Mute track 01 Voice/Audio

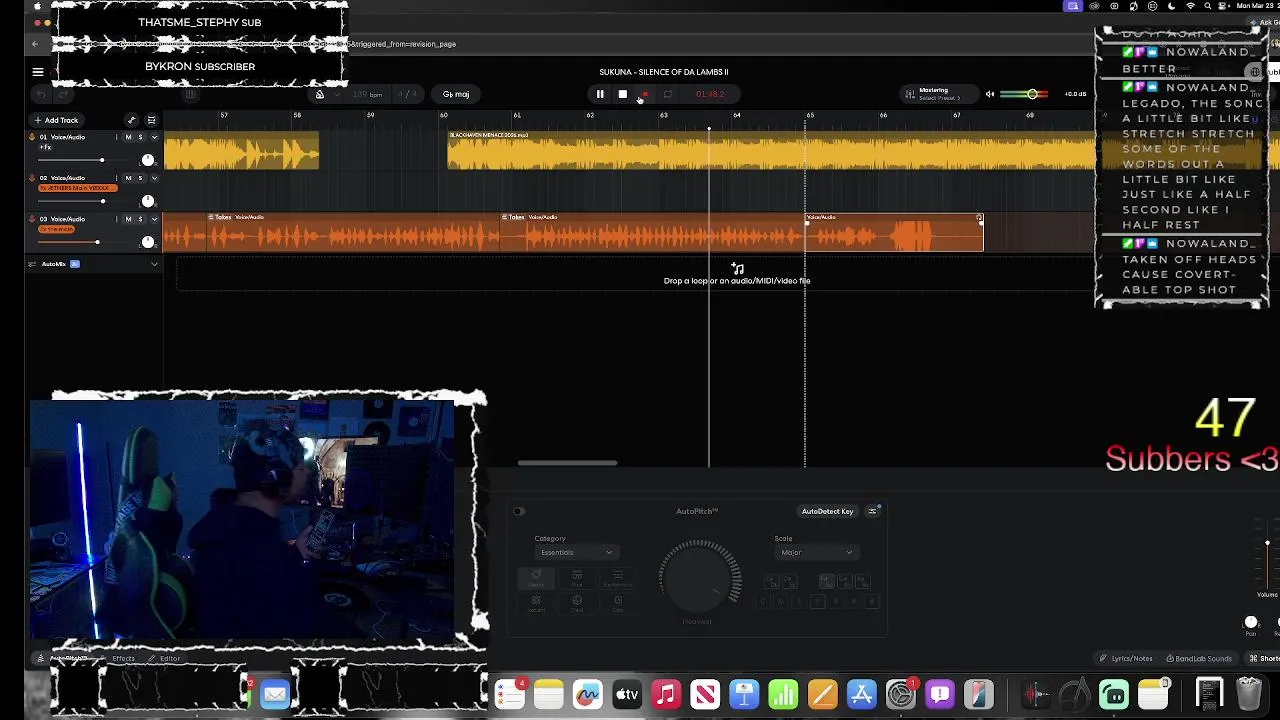[128, 137]
